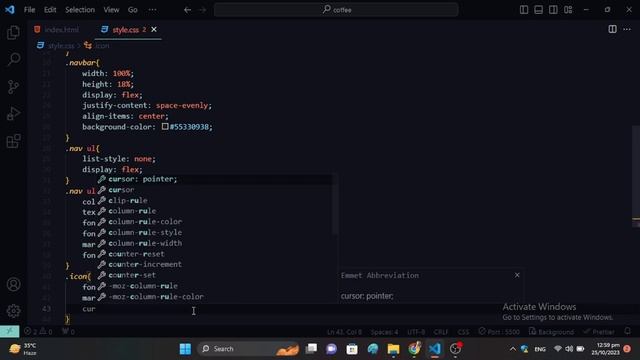Image resolution: width=640 pixels, height=360 pixels.
Task: Open Microsoft Edge from the taskbar
Action: point(373,349)
